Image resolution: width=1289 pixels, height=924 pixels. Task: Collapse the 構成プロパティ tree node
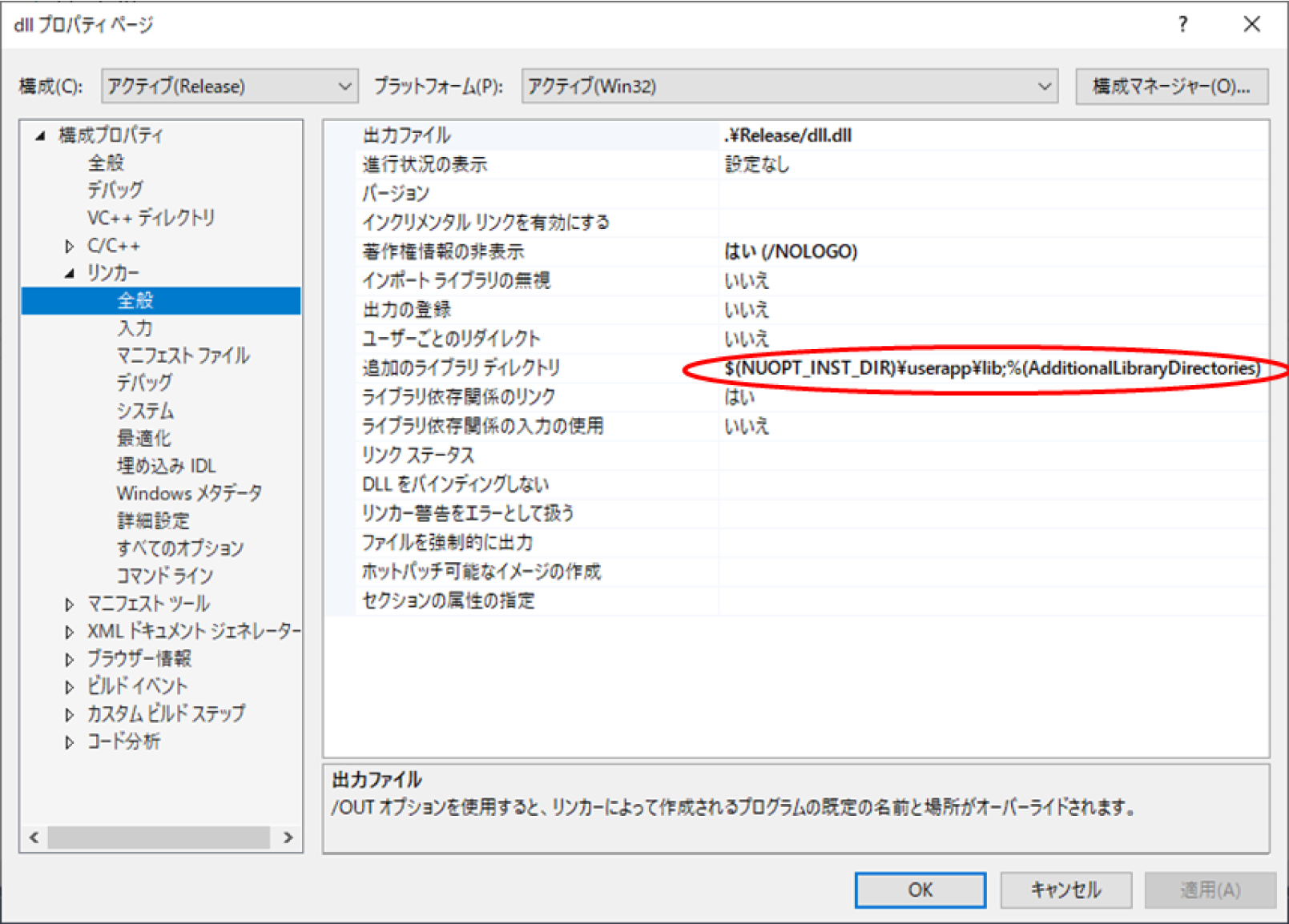click(x=41, y=136)
